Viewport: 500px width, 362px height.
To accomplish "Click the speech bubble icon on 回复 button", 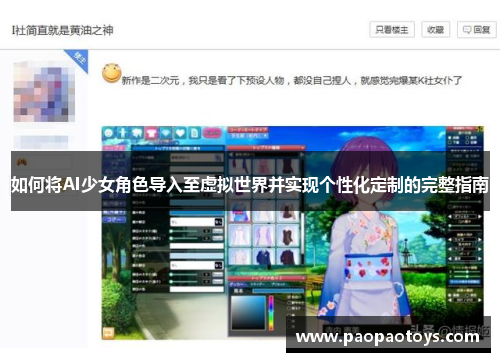I will pyautogui.click(x=467, y=30).
